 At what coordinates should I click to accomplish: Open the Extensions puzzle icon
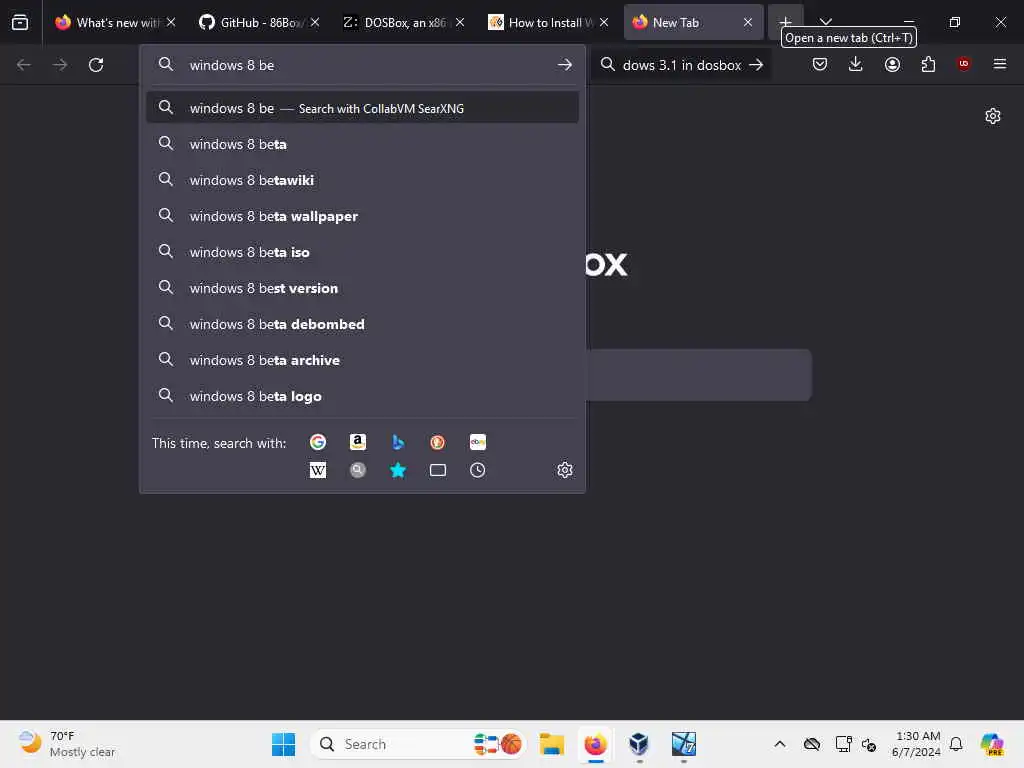(x=928, y=64)
